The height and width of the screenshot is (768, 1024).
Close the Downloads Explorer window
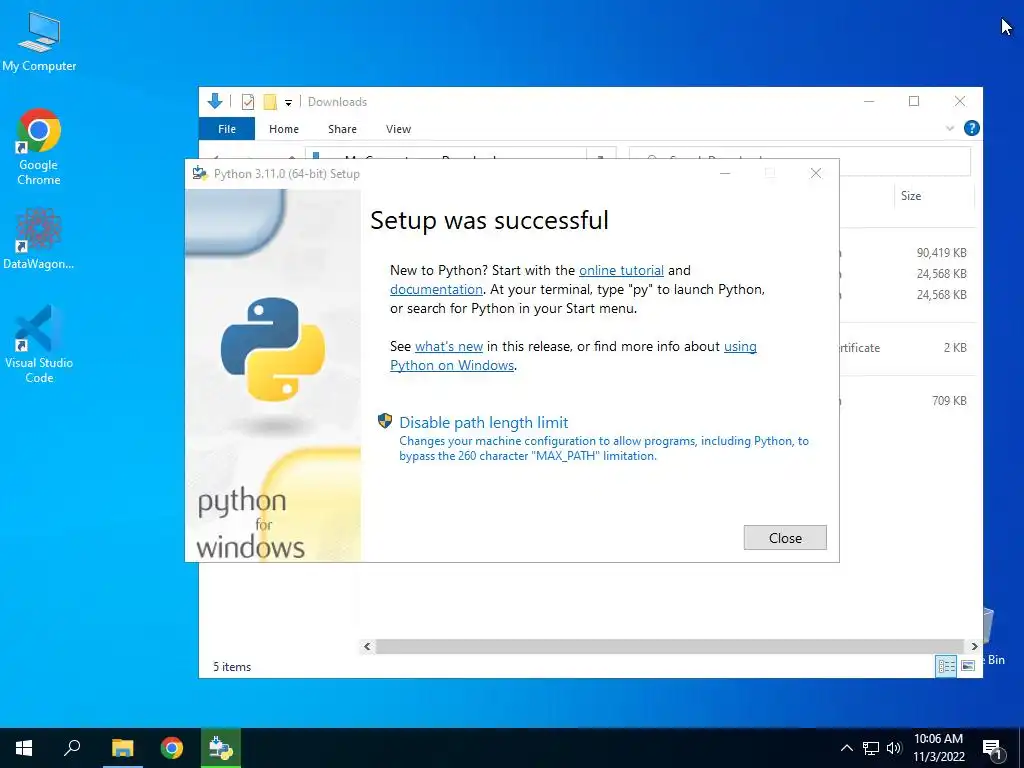point(959,101)
